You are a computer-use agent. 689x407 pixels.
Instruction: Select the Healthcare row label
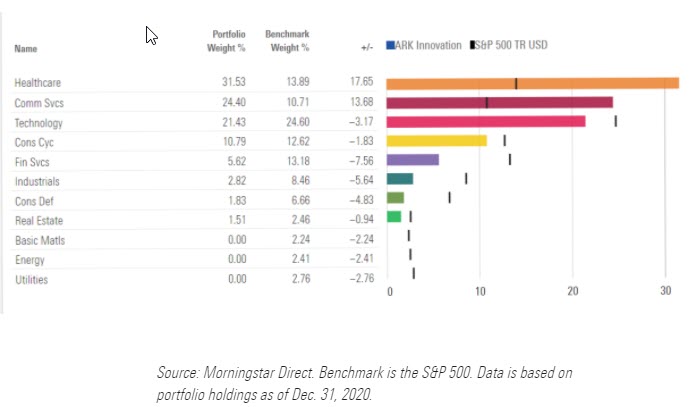click(39, 83)
